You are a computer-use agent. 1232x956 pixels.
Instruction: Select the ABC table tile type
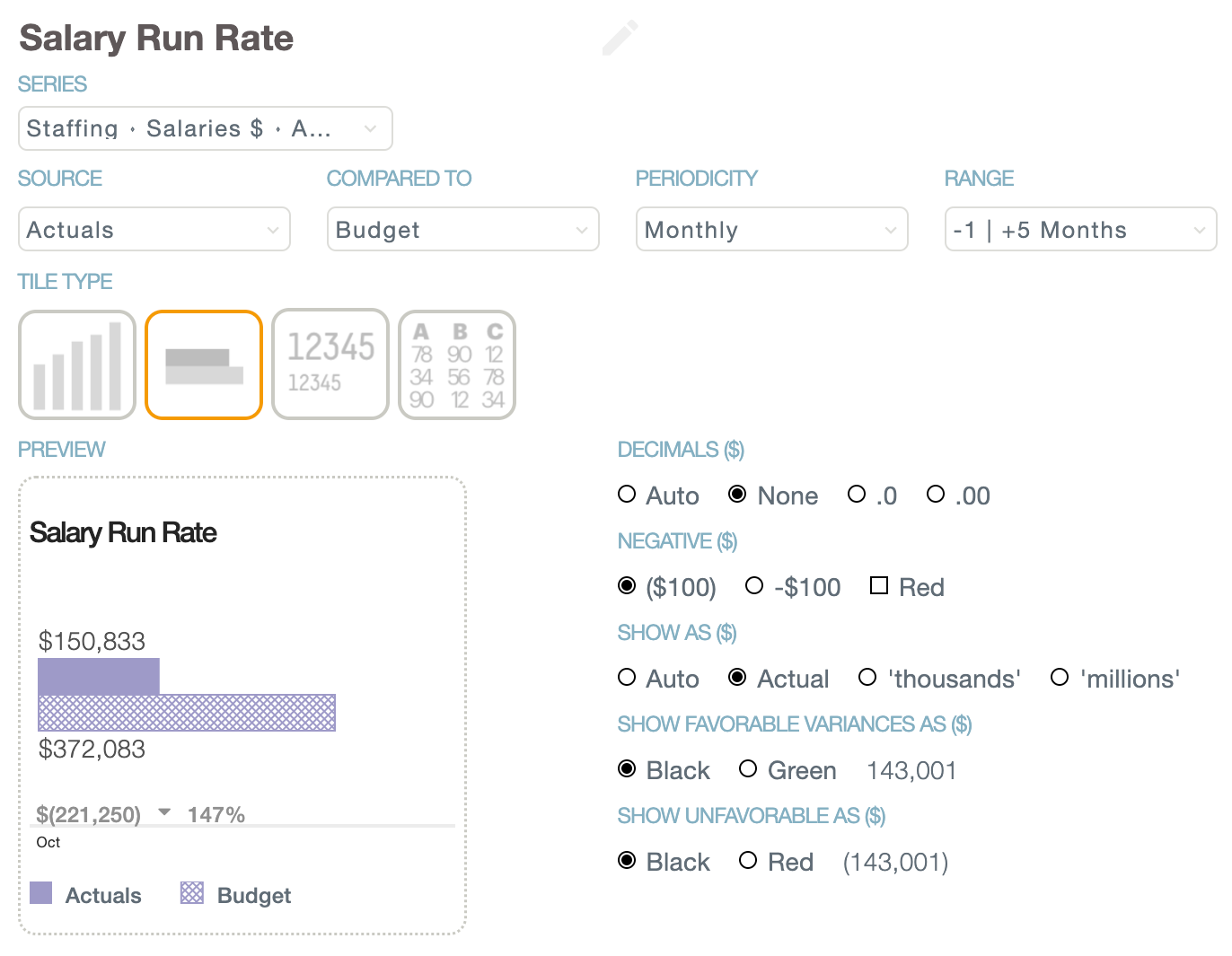click(x=457, y=364)
